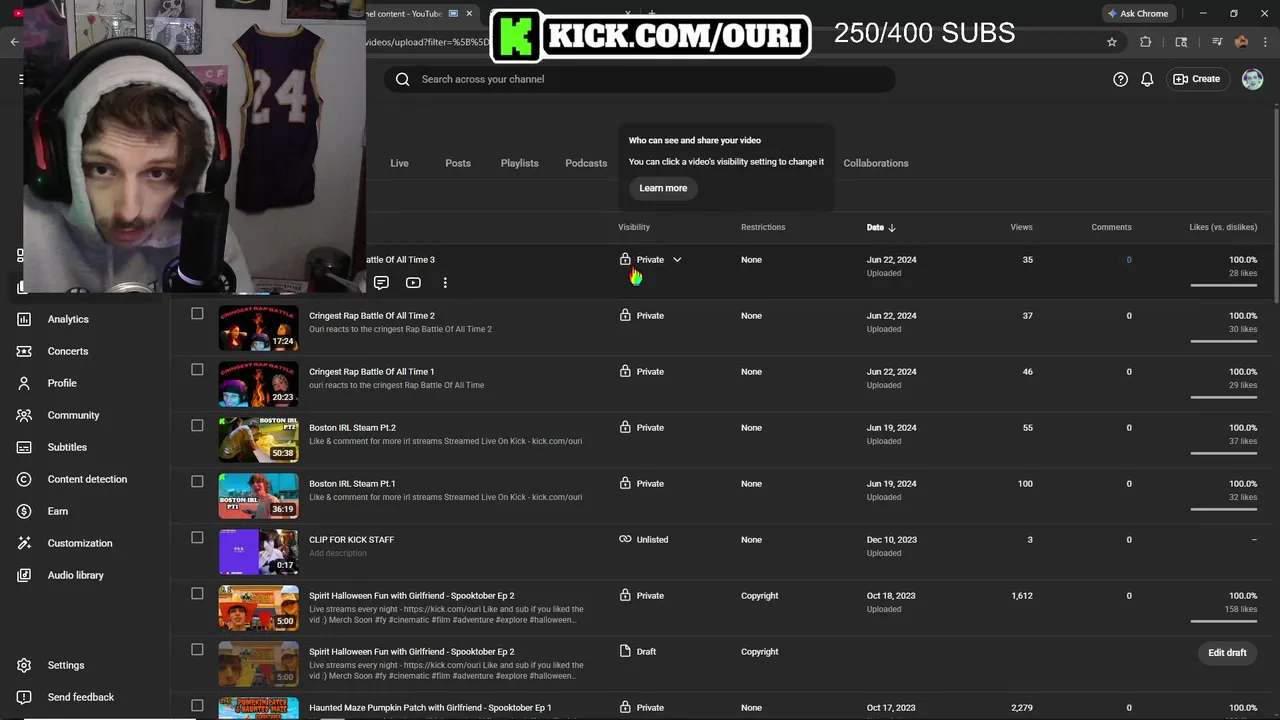Change Private visibility of Spirit Halloween Fun
Screen dimensions: 1280x720
click(x=641, y=596)
